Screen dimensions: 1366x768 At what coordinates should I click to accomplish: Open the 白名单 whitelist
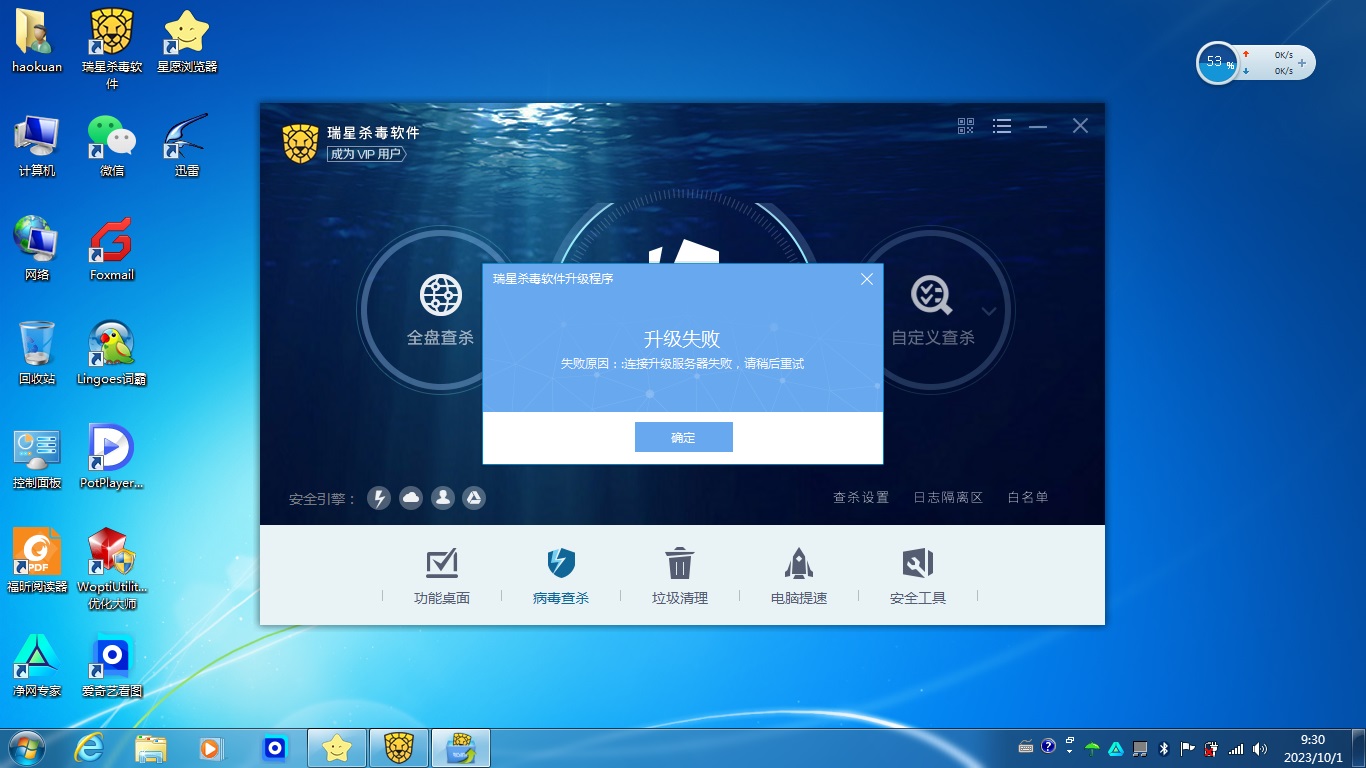tap(1028, 497)
